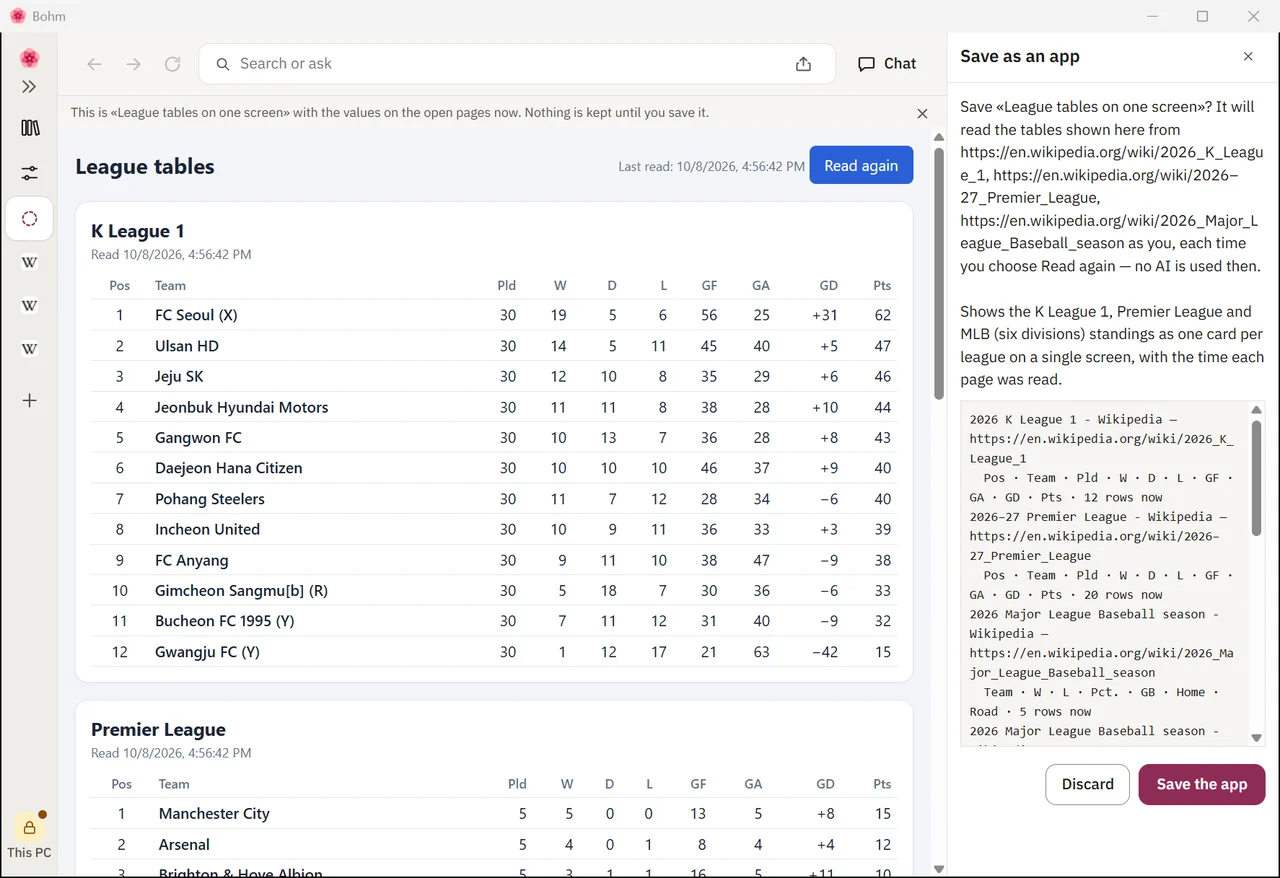The width and height of the screenshot is (1280, 878).
Task: Dismiss the 'Nothing is kept until you save' banner
Action: (x=922, y=114)
